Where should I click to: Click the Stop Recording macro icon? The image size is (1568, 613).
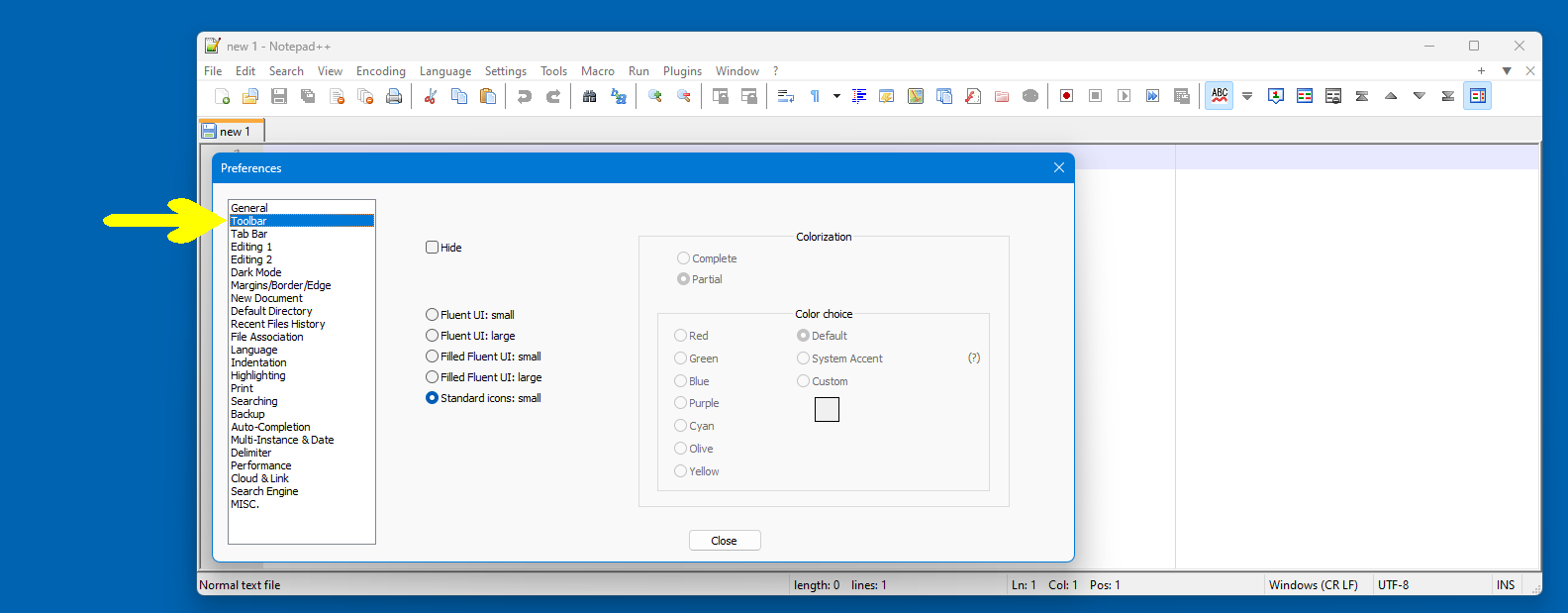click(x=1095, y=96)
